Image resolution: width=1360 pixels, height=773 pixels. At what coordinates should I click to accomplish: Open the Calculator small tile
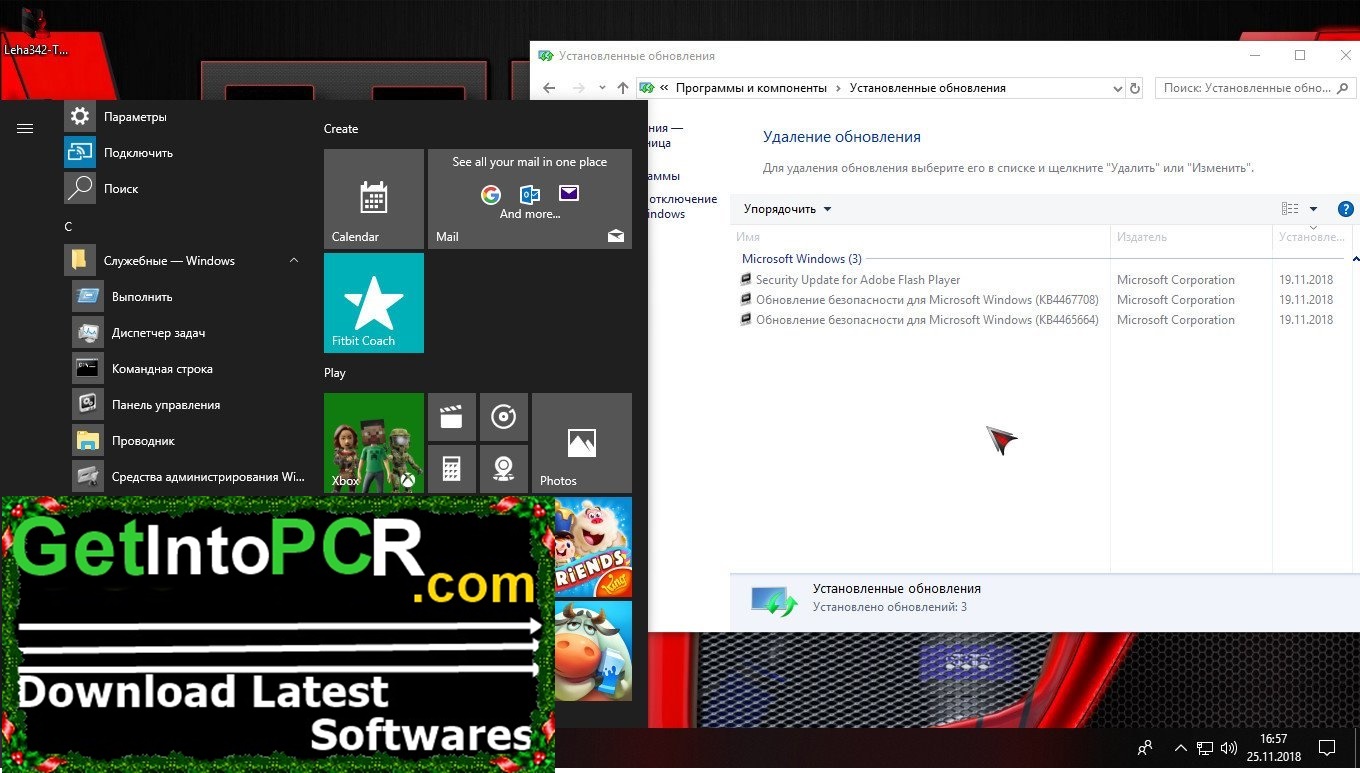click(x=452, y=469)
